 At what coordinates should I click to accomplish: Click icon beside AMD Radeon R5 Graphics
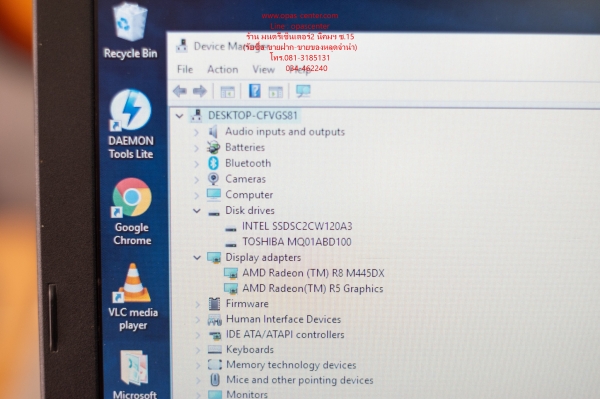click(231, 288)
